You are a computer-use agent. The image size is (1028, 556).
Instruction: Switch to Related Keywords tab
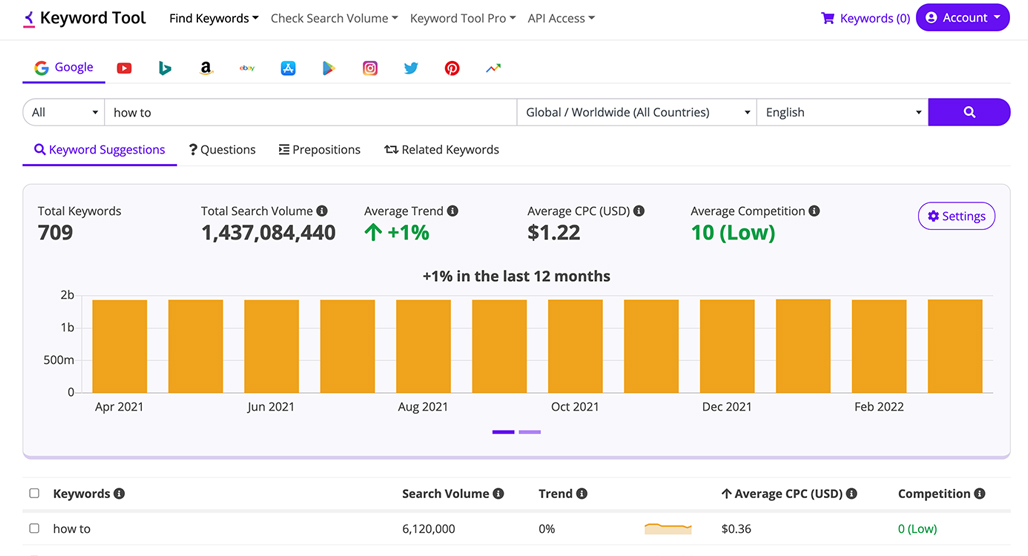pyautogui.click(x=442, y=149)
